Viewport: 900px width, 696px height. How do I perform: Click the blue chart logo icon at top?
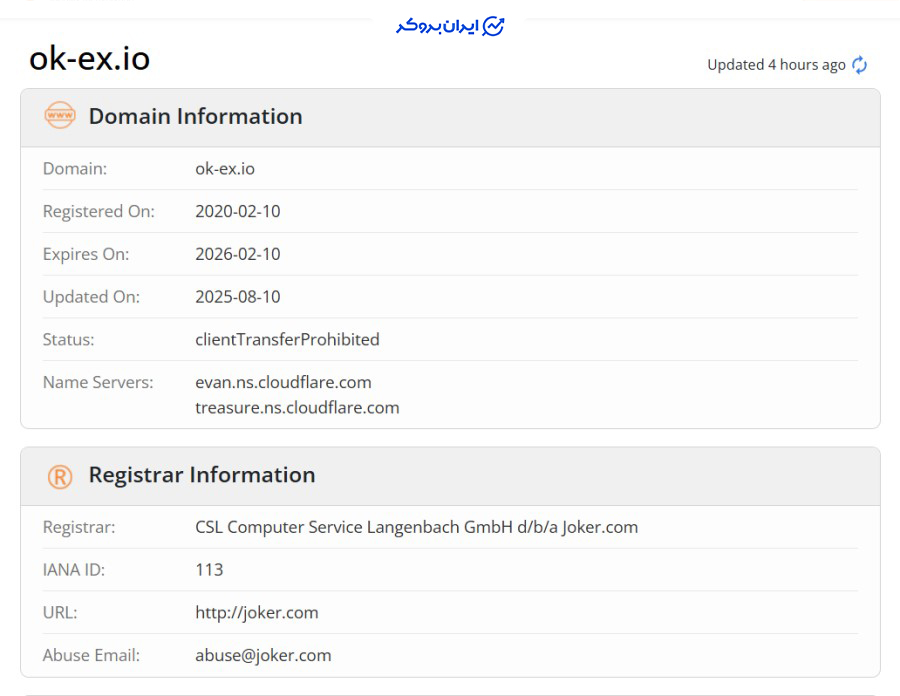[493, 26]
